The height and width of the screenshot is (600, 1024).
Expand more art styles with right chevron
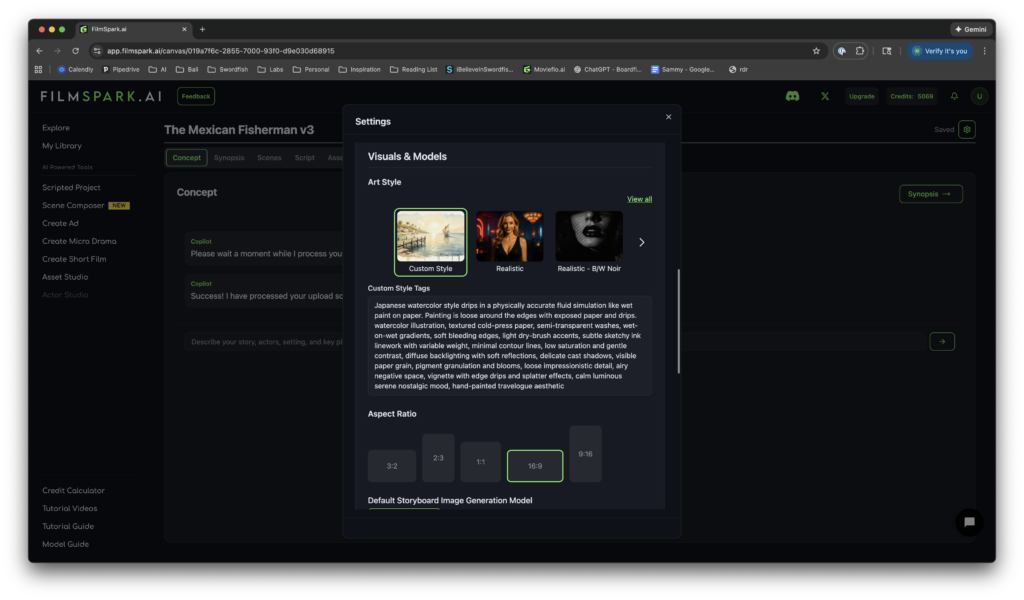tap(641, 241)
